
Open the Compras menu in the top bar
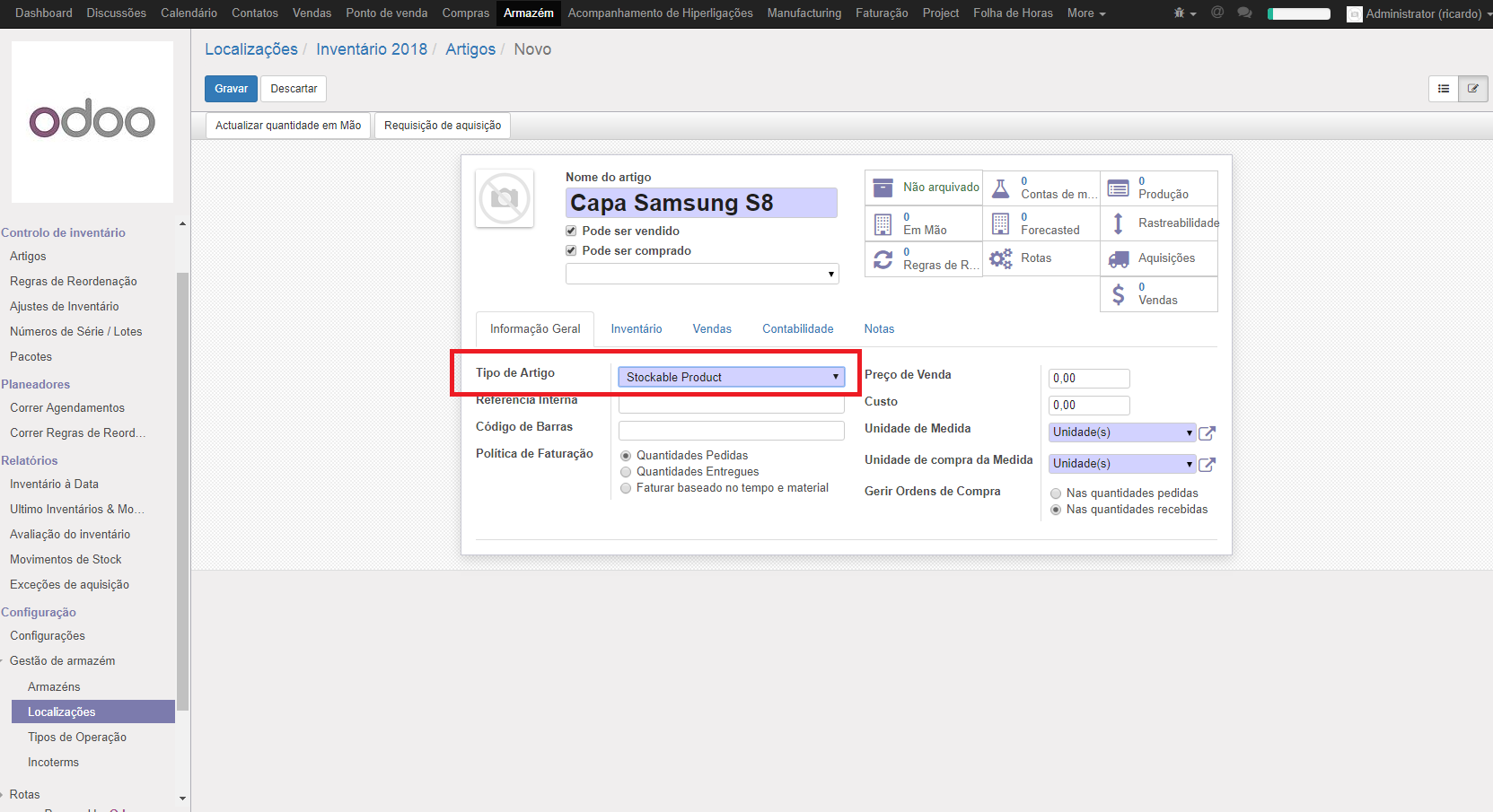coord(465,13)
